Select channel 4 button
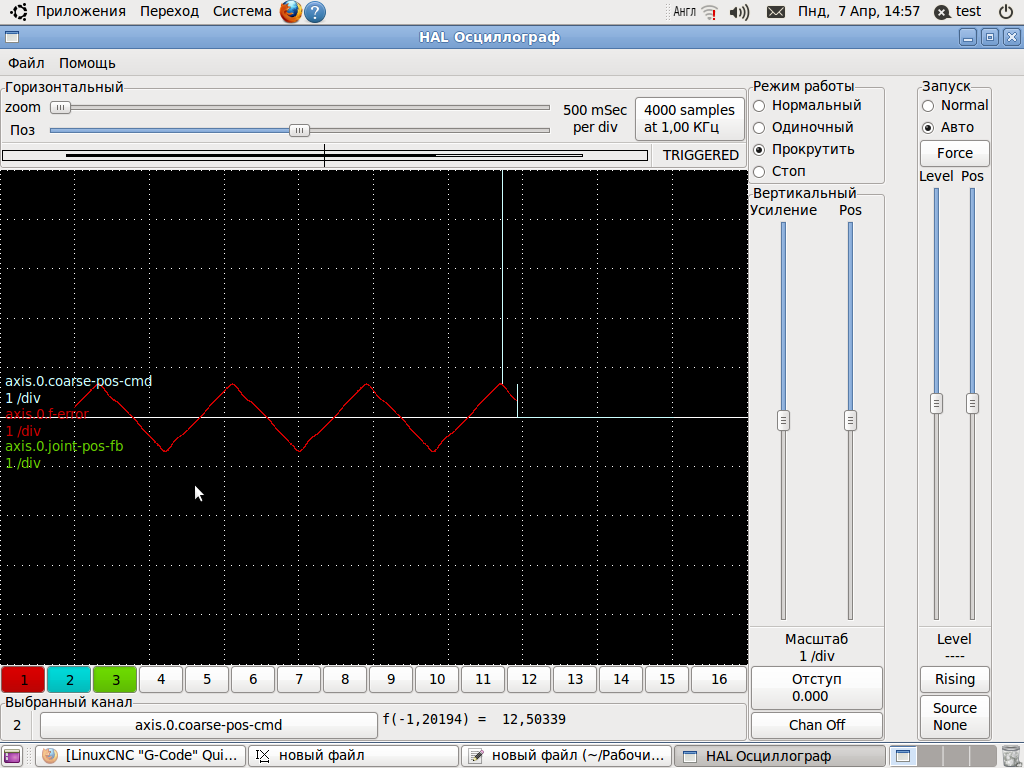 tap(161, 680)
